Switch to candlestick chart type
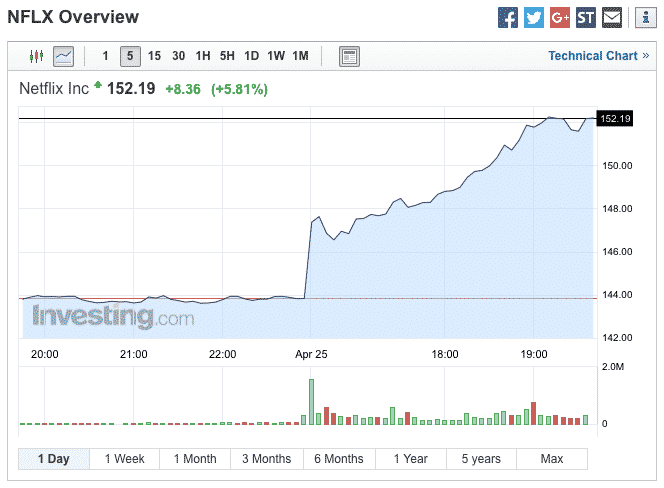The height and width of the screenshot is (488, 664). point(37,56)
